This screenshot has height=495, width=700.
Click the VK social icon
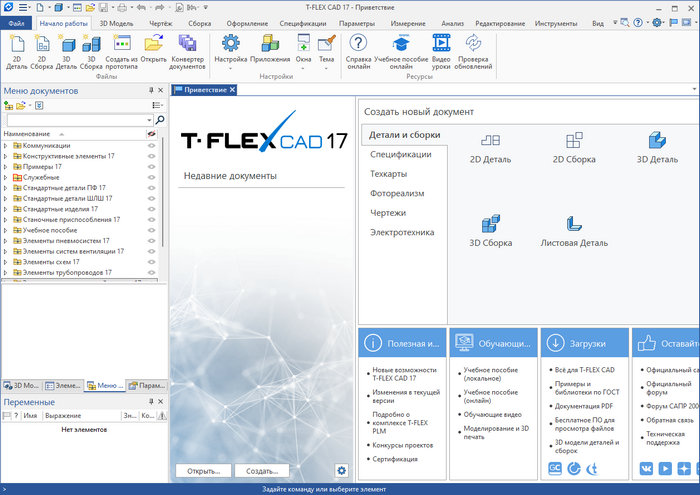point(646,468)
